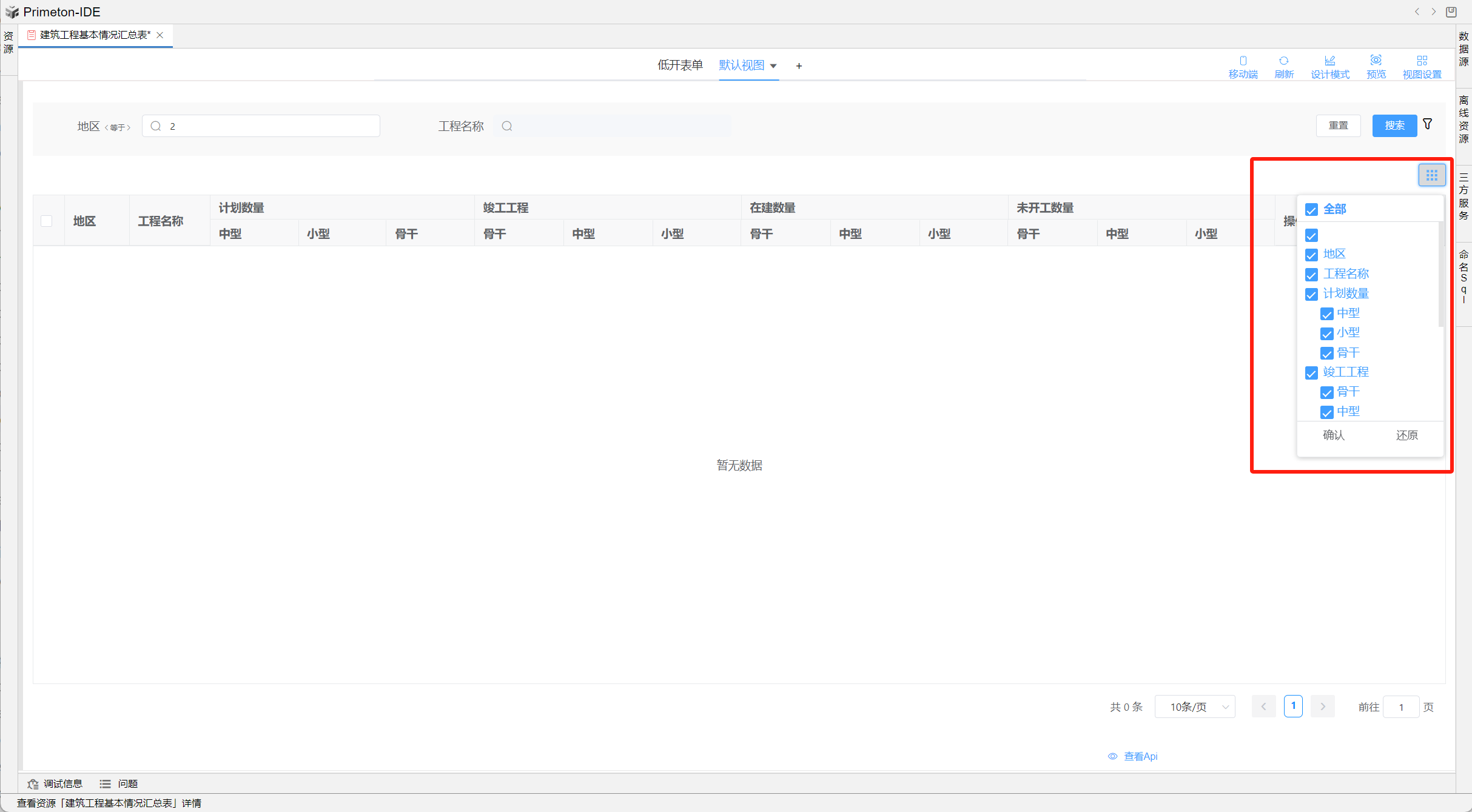
Task: Click the 调试信息 debug icon
Action: pos(33,783)
